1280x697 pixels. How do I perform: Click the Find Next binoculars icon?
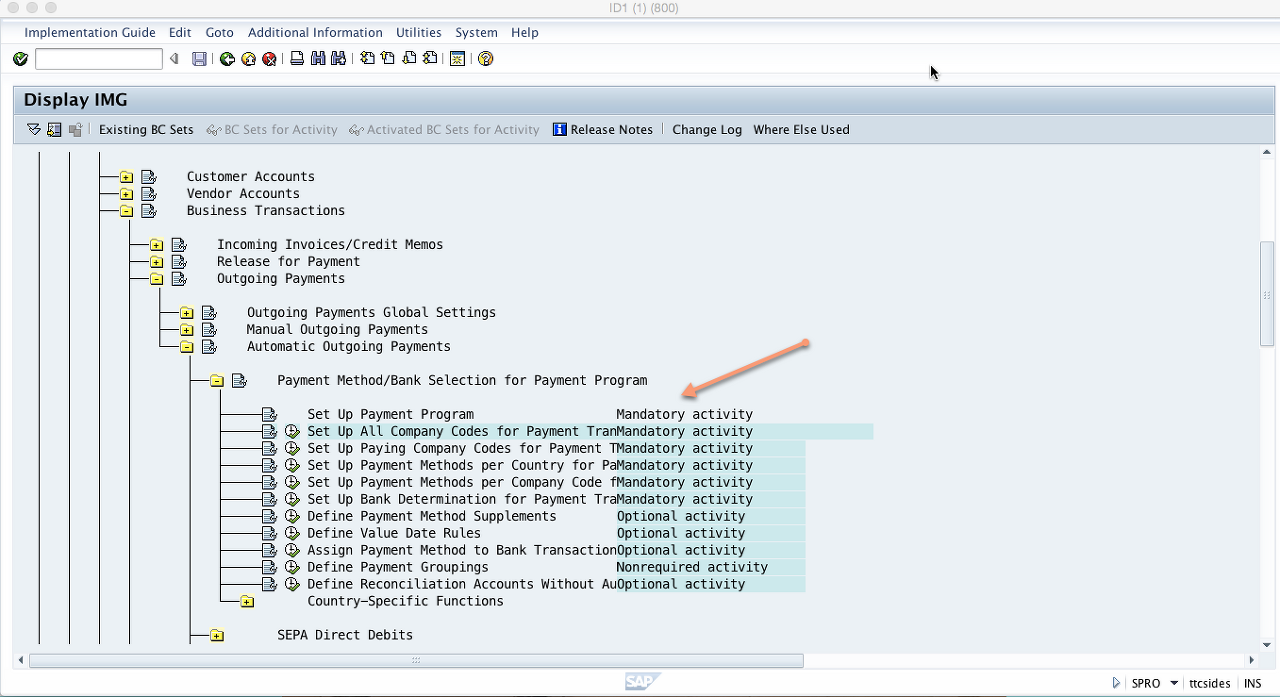[x=338, y=59]
